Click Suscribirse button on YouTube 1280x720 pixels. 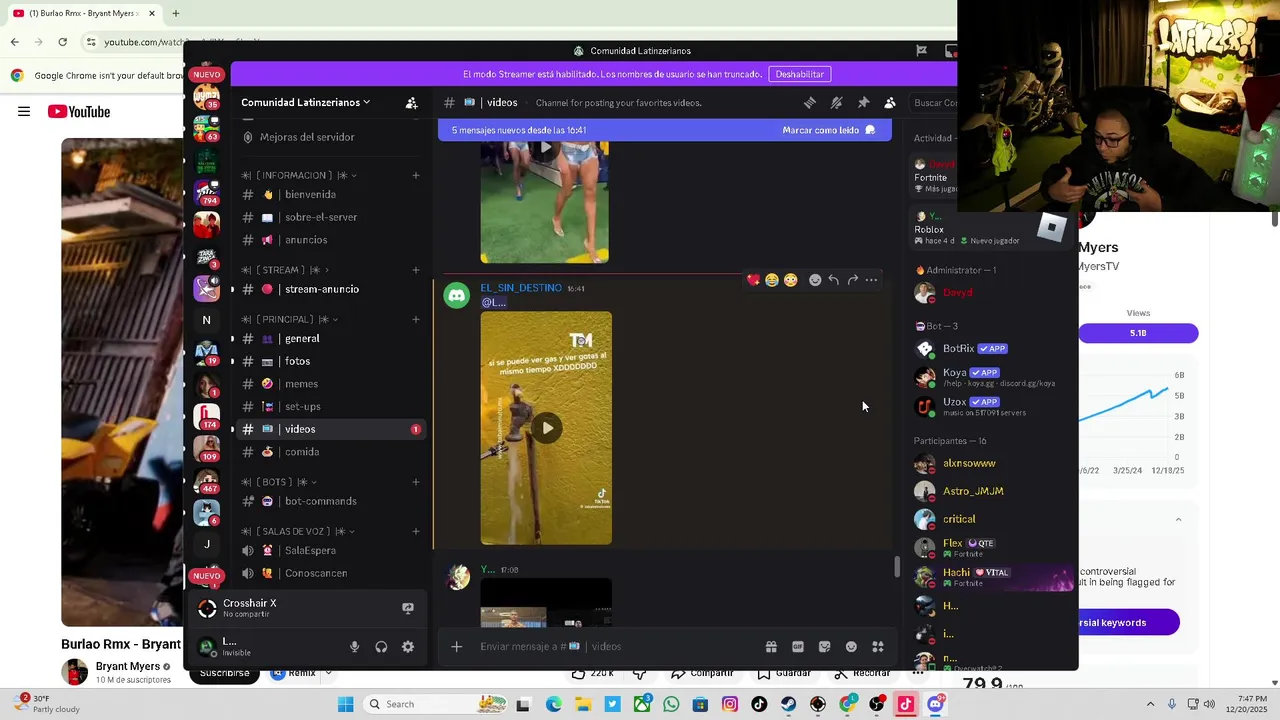pos(224,673)
